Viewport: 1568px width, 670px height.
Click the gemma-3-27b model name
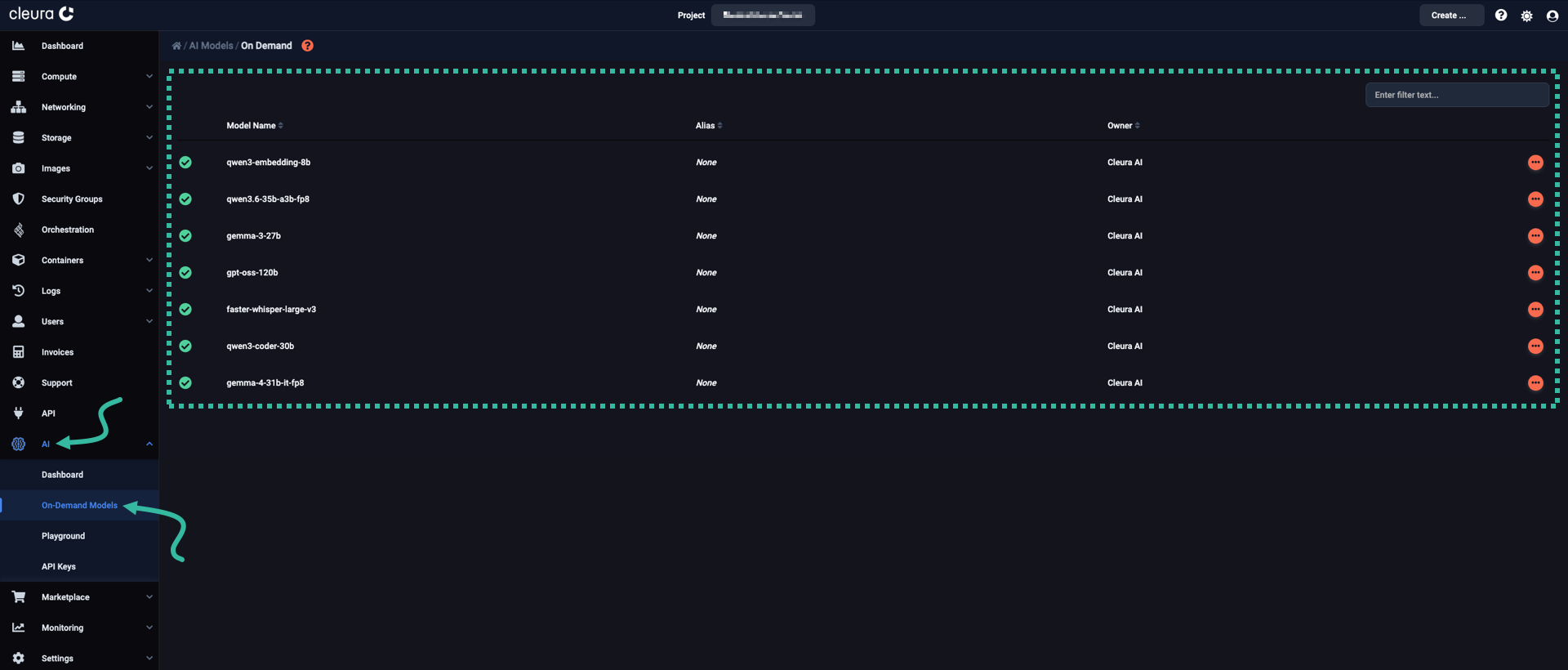[253, 236]
